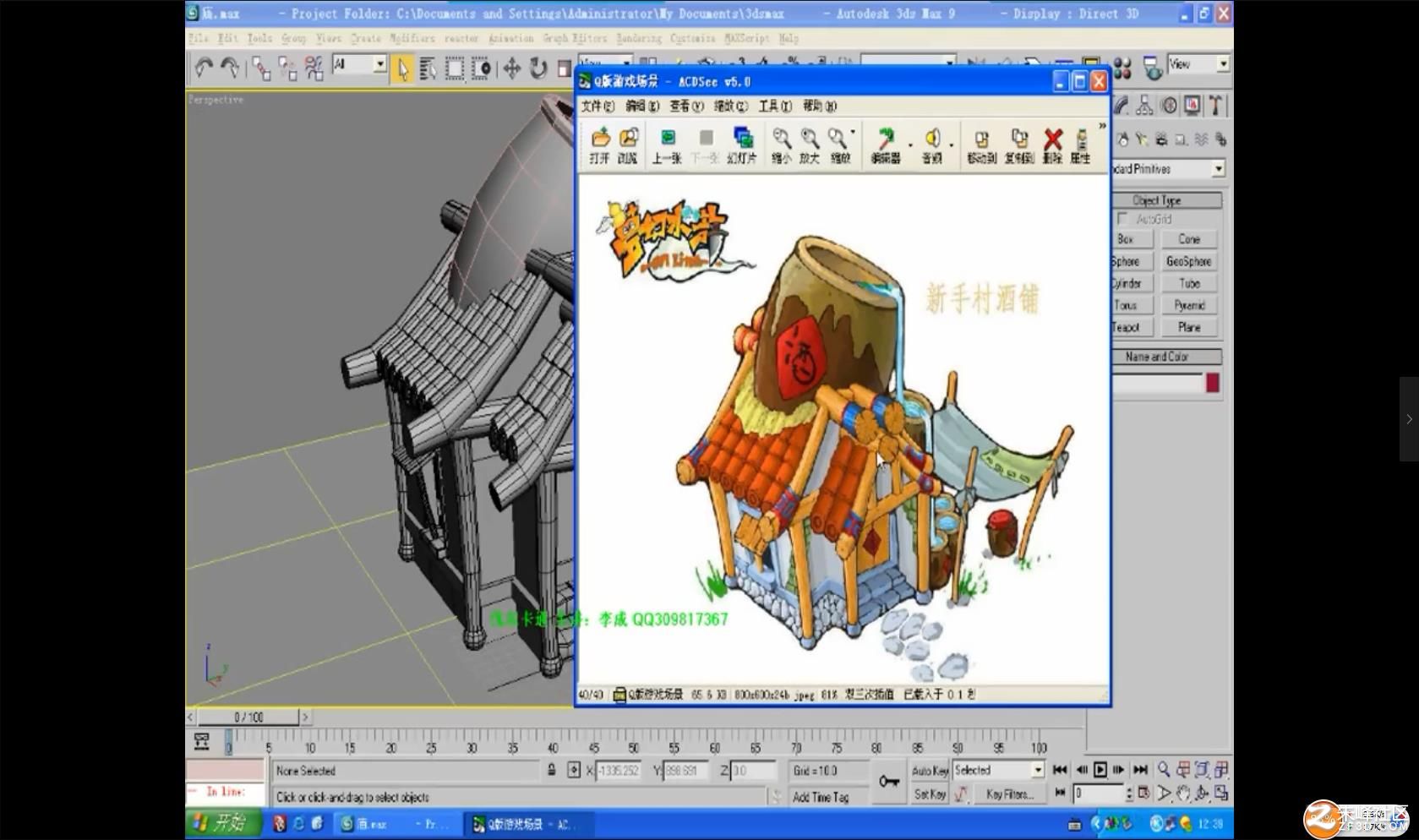Collapse the Name and Color rollout
The height and width of the screenshot is (840, 1419).
tap(1167, 357)
